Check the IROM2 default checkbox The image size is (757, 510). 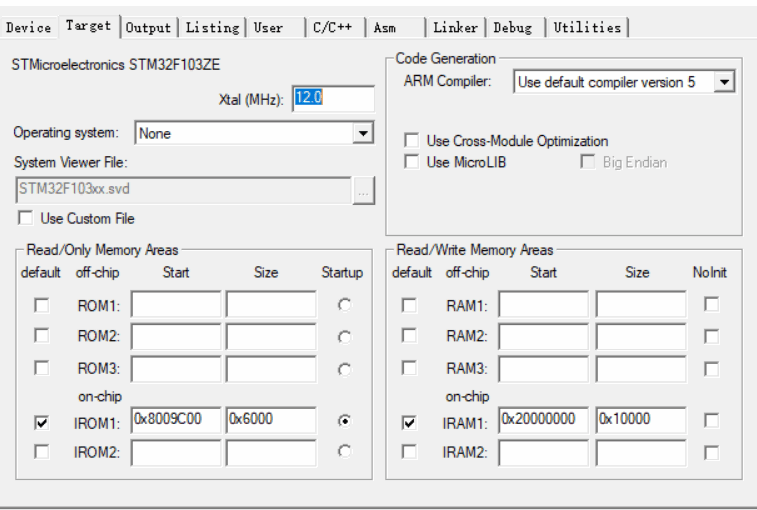(42, 452)
